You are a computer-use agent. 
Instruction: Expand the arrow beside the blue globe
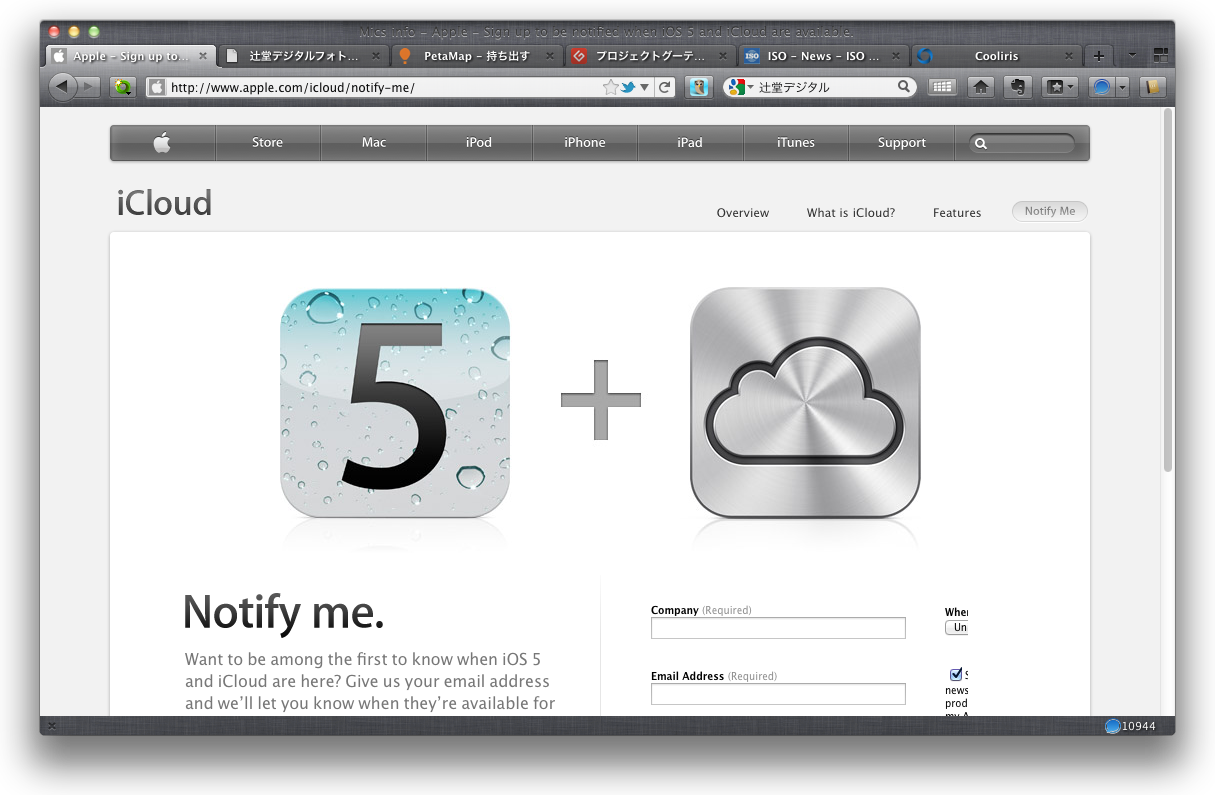(1122, 87)
